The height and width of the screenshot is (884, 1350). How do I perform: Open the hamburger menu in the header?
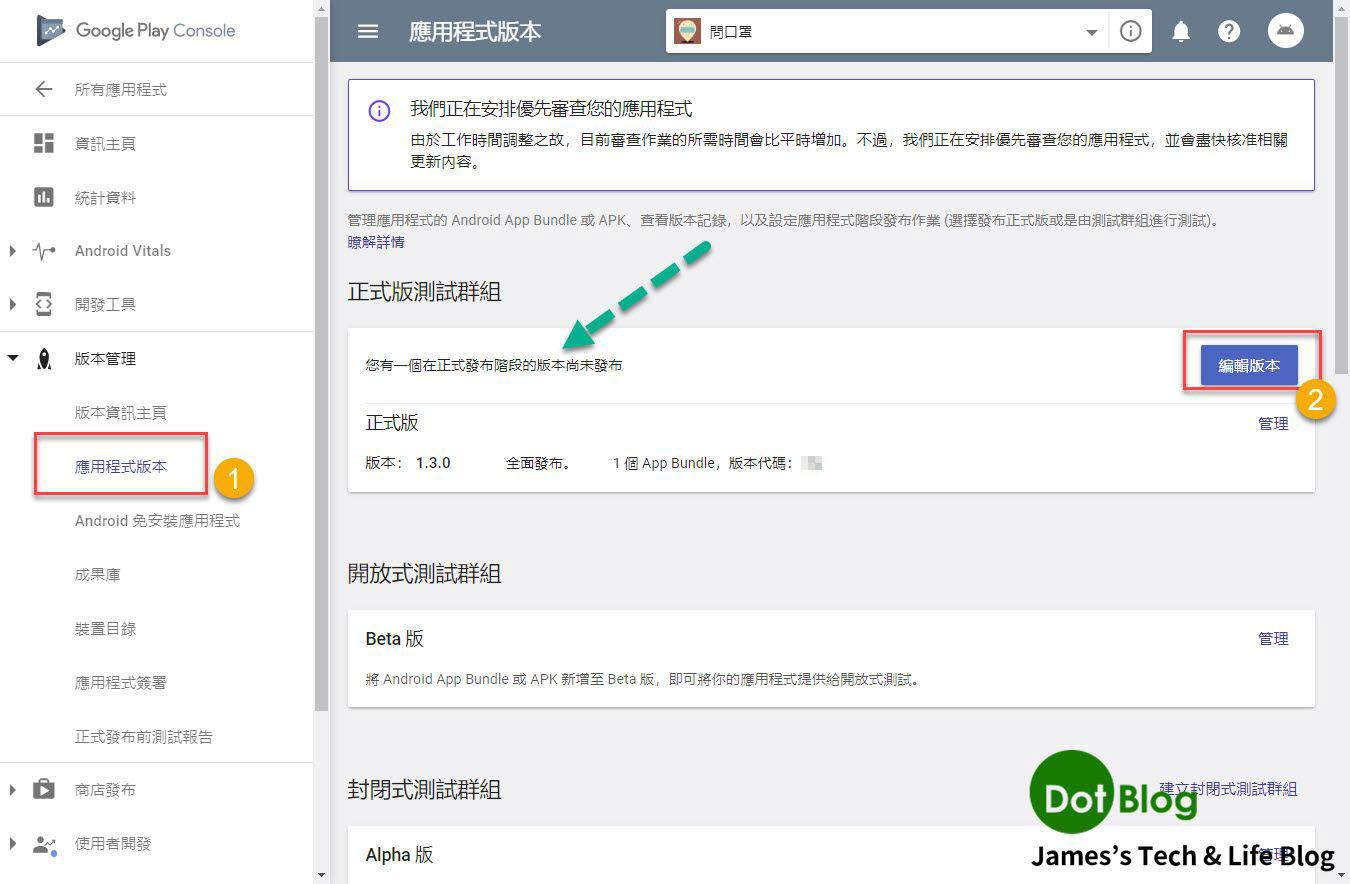[x=368, y=31]
